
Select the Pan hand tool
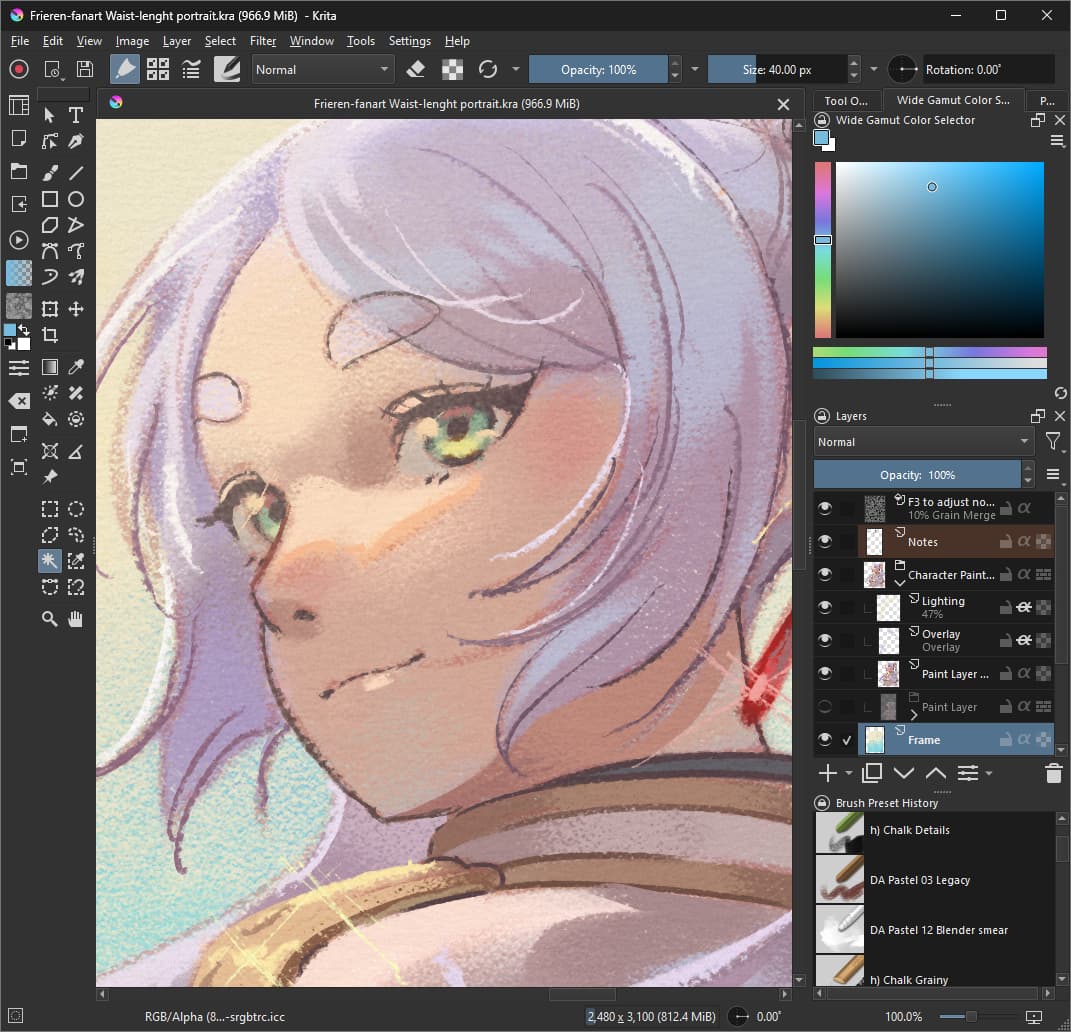[x=76, y=619]
